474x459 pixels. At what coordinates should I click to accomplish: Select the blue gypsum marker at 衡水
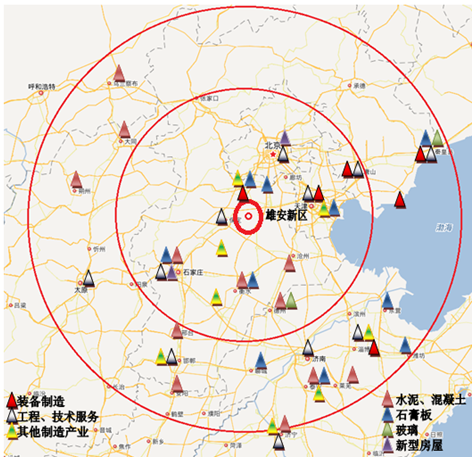(253, 280)
